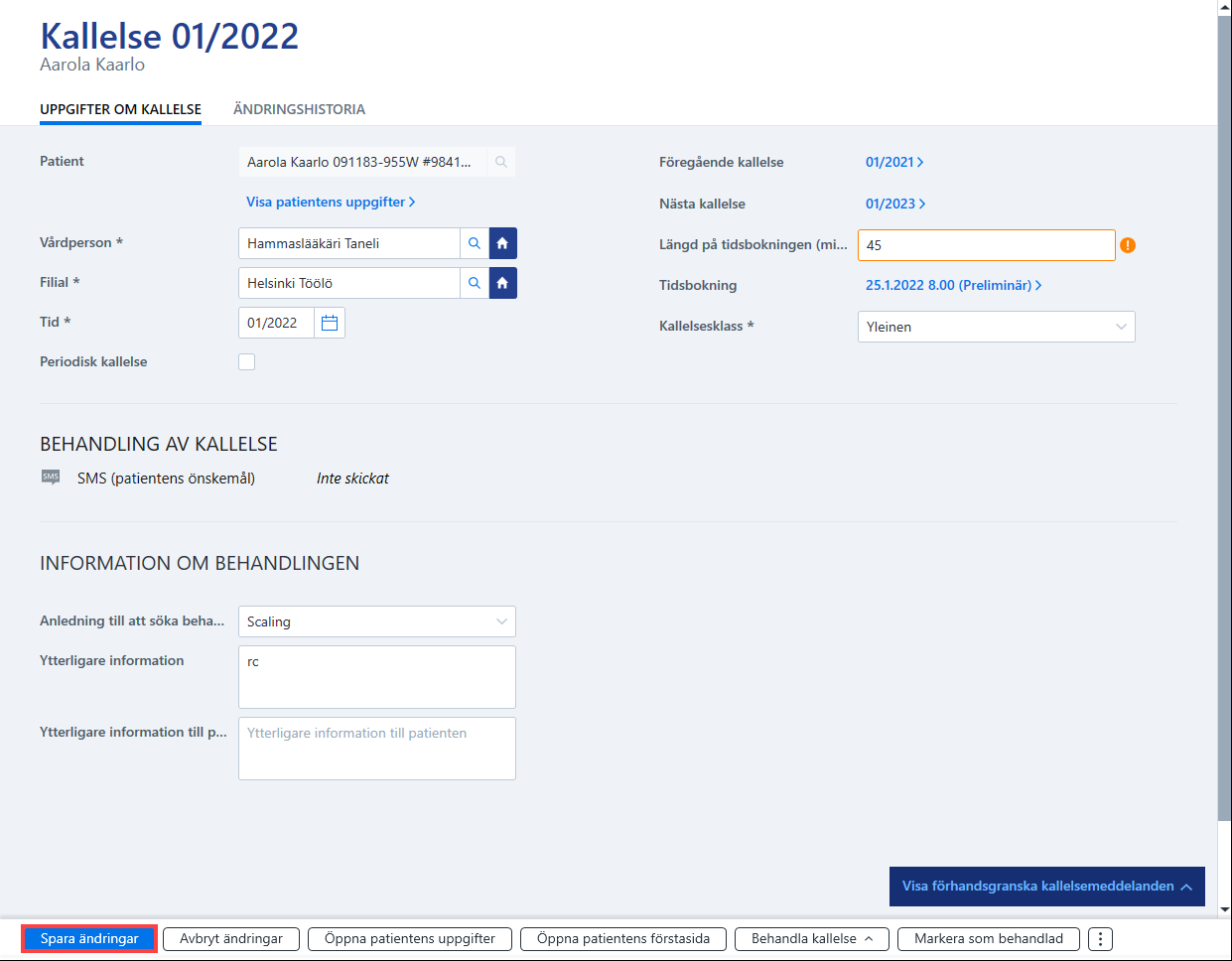The image size is (1232, 961).
Task: Click home icon beside Filial field
Action: (x=503, y=283)
